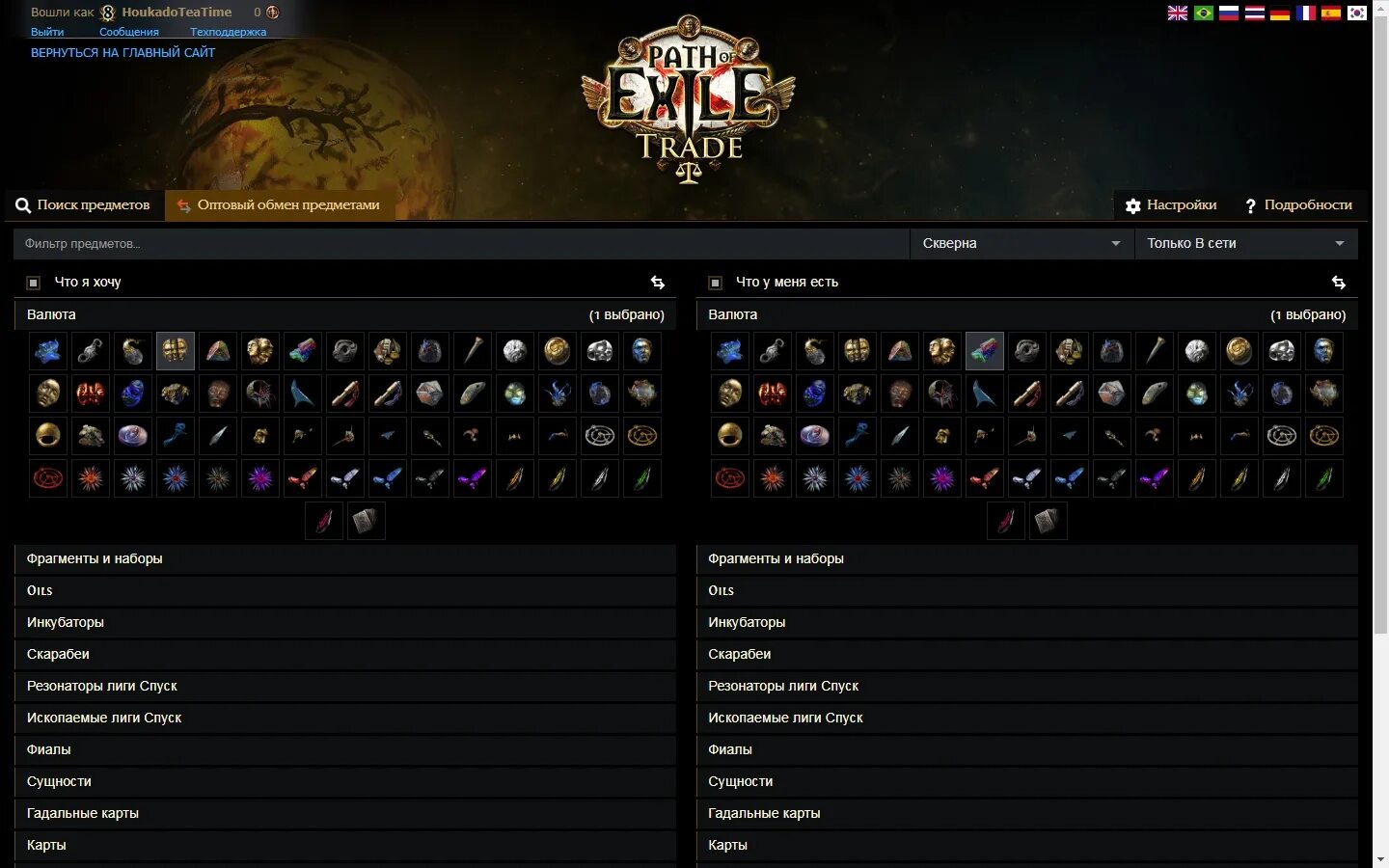Screen dimensions: 1389x868
Task: Choose the Russian flag language
Action: pyautogui.click(x=1229, y=13)
